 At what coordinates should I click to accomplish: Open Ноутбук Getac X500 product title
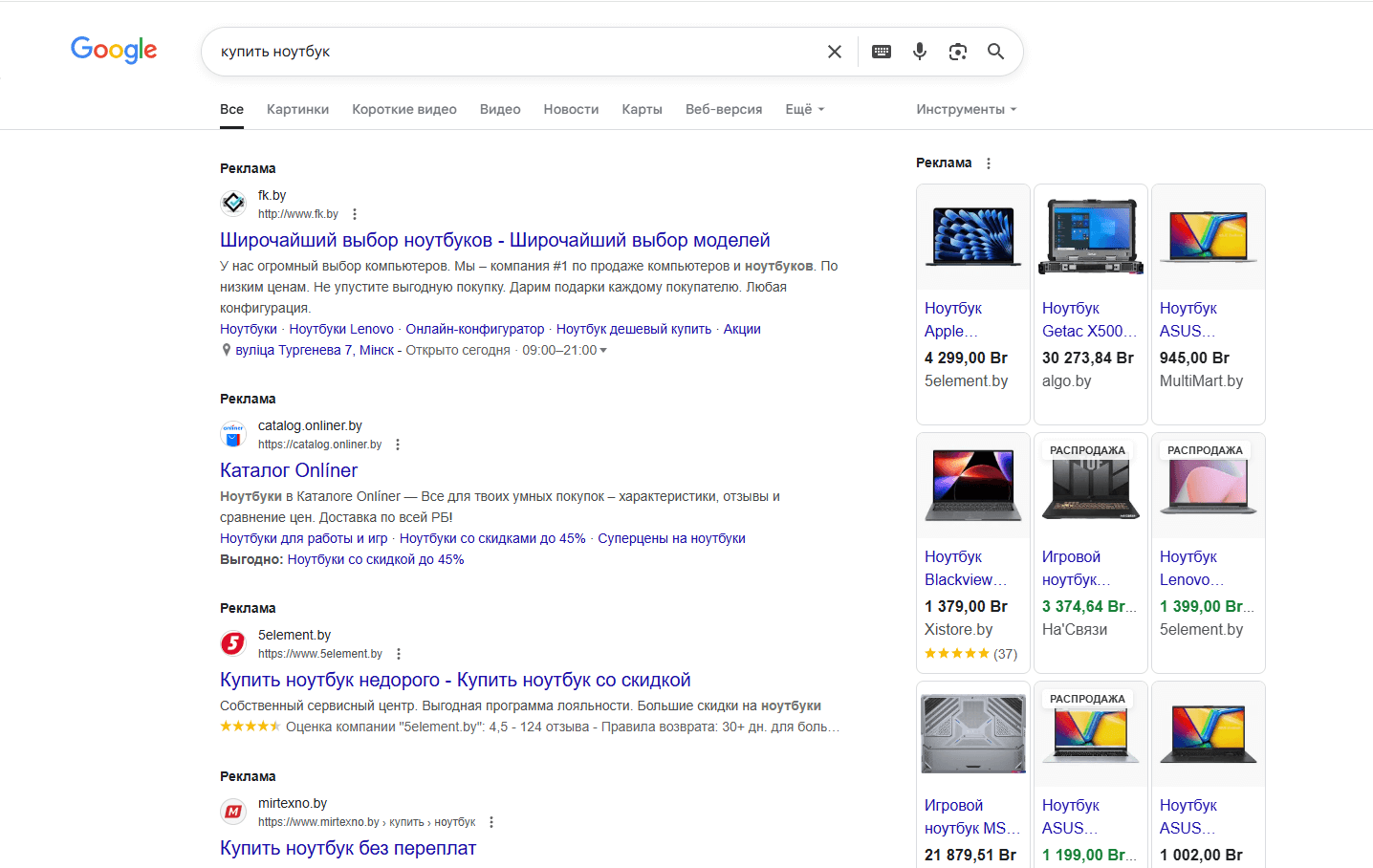[1089, 319]
